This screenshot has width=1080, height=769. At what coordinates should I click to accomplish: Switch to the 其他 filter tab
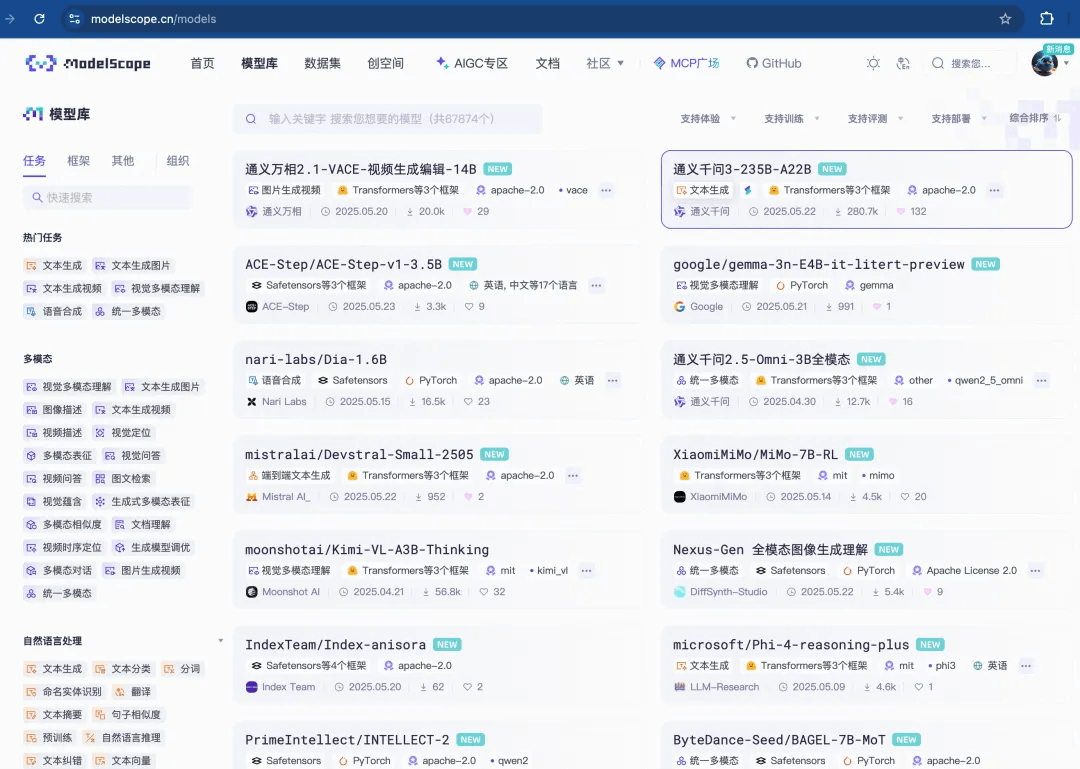point(123,161)
